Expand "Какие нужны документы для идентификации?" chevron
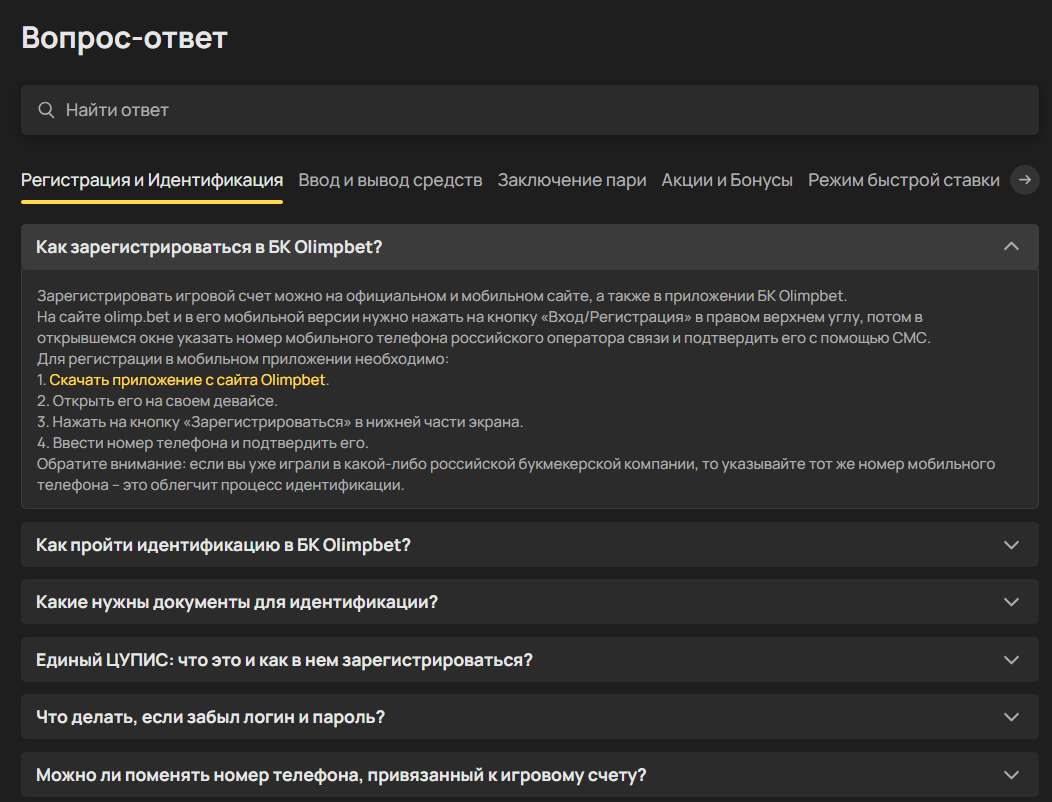 click(x=1011, y=602)
